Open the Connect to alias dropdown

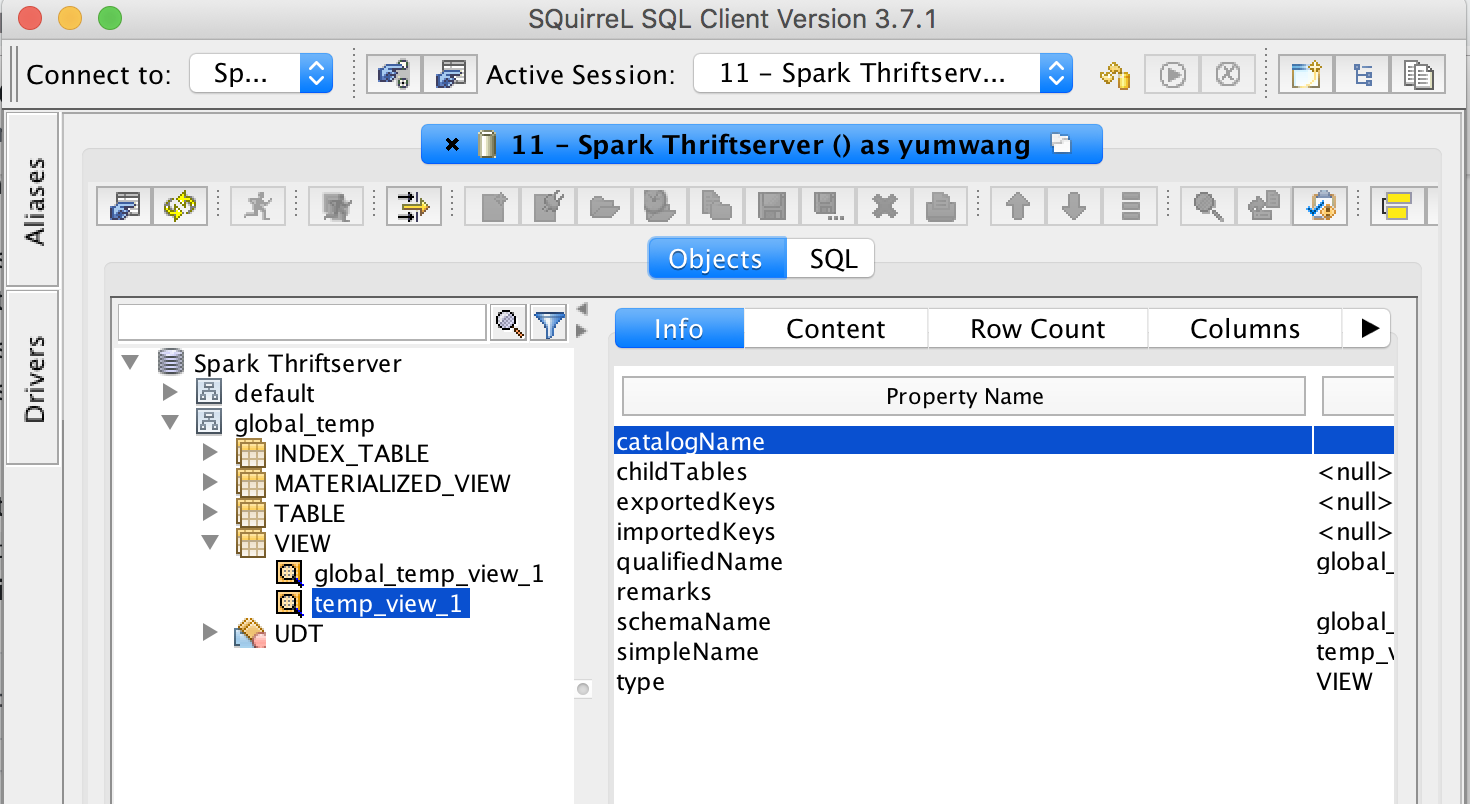[x=260, y=74]
